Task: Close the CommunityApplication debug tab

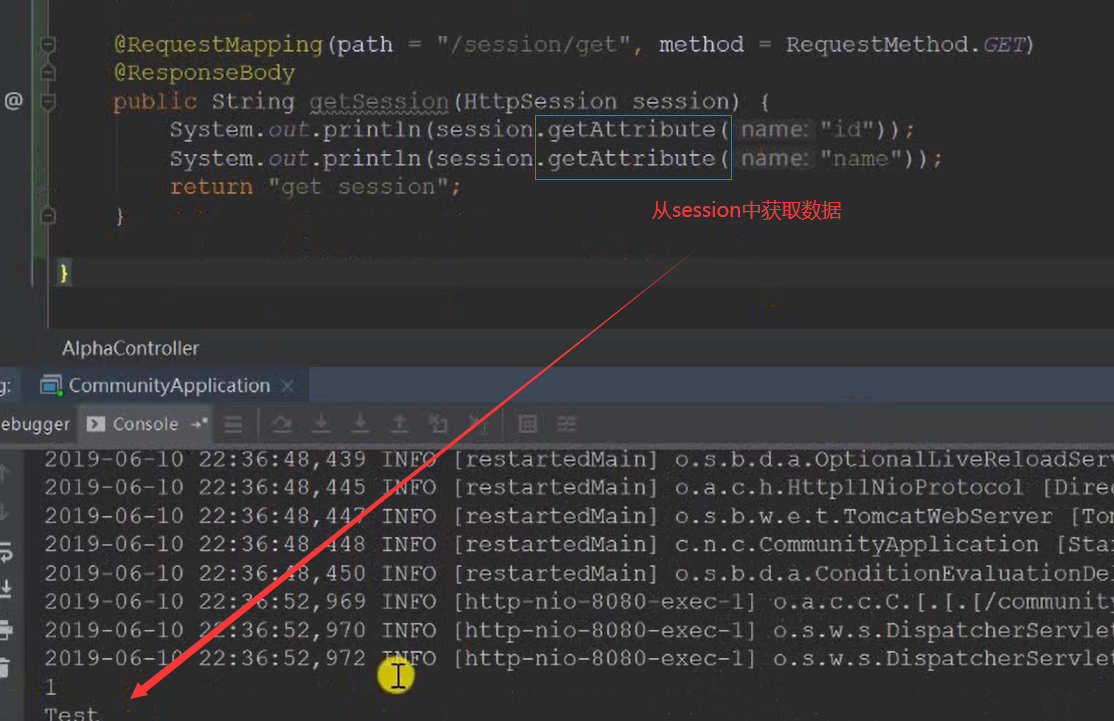Action: pos(287,386)
